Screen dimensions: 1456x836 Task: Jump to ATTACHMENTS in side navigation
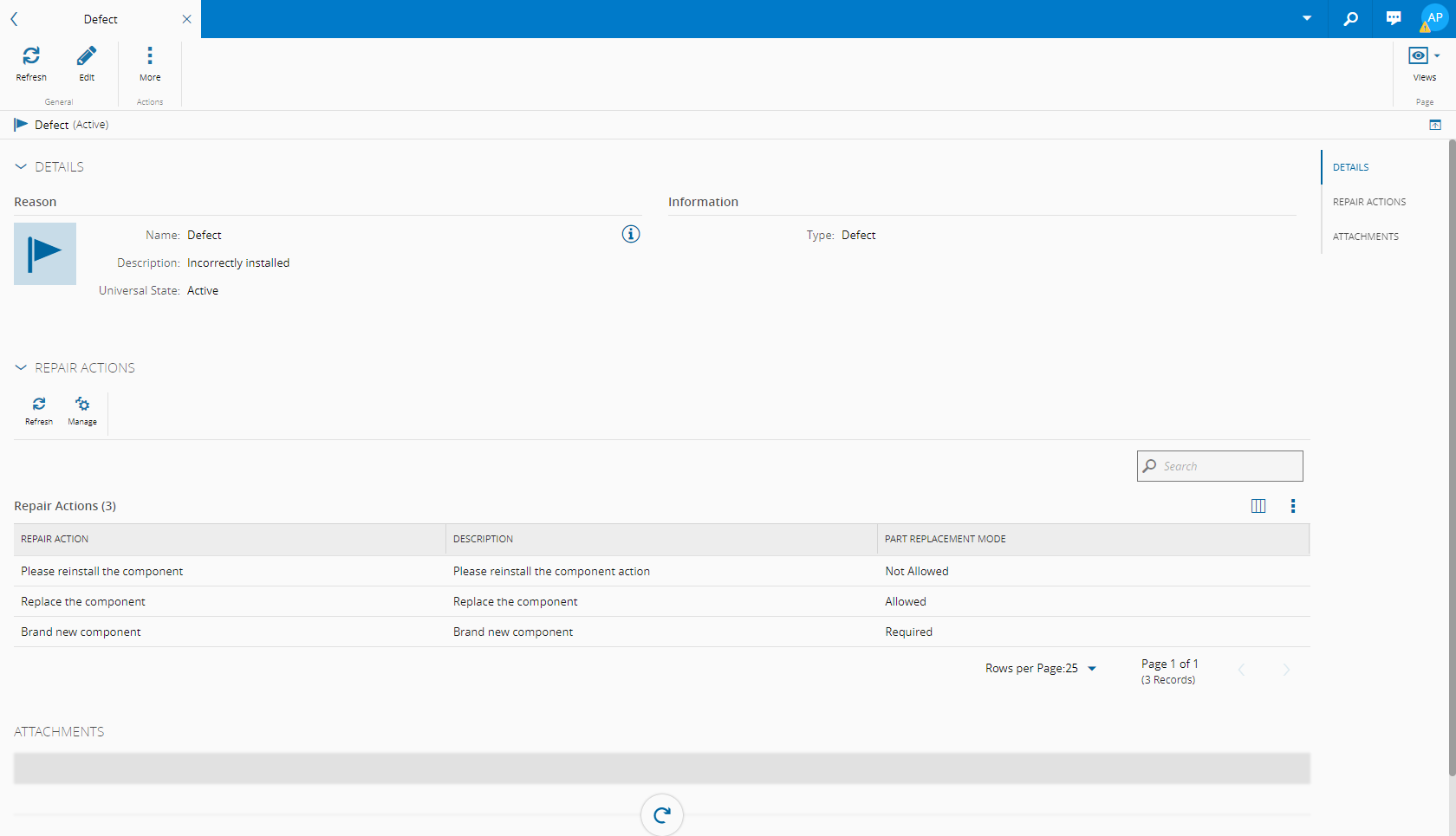point(1366,237)
